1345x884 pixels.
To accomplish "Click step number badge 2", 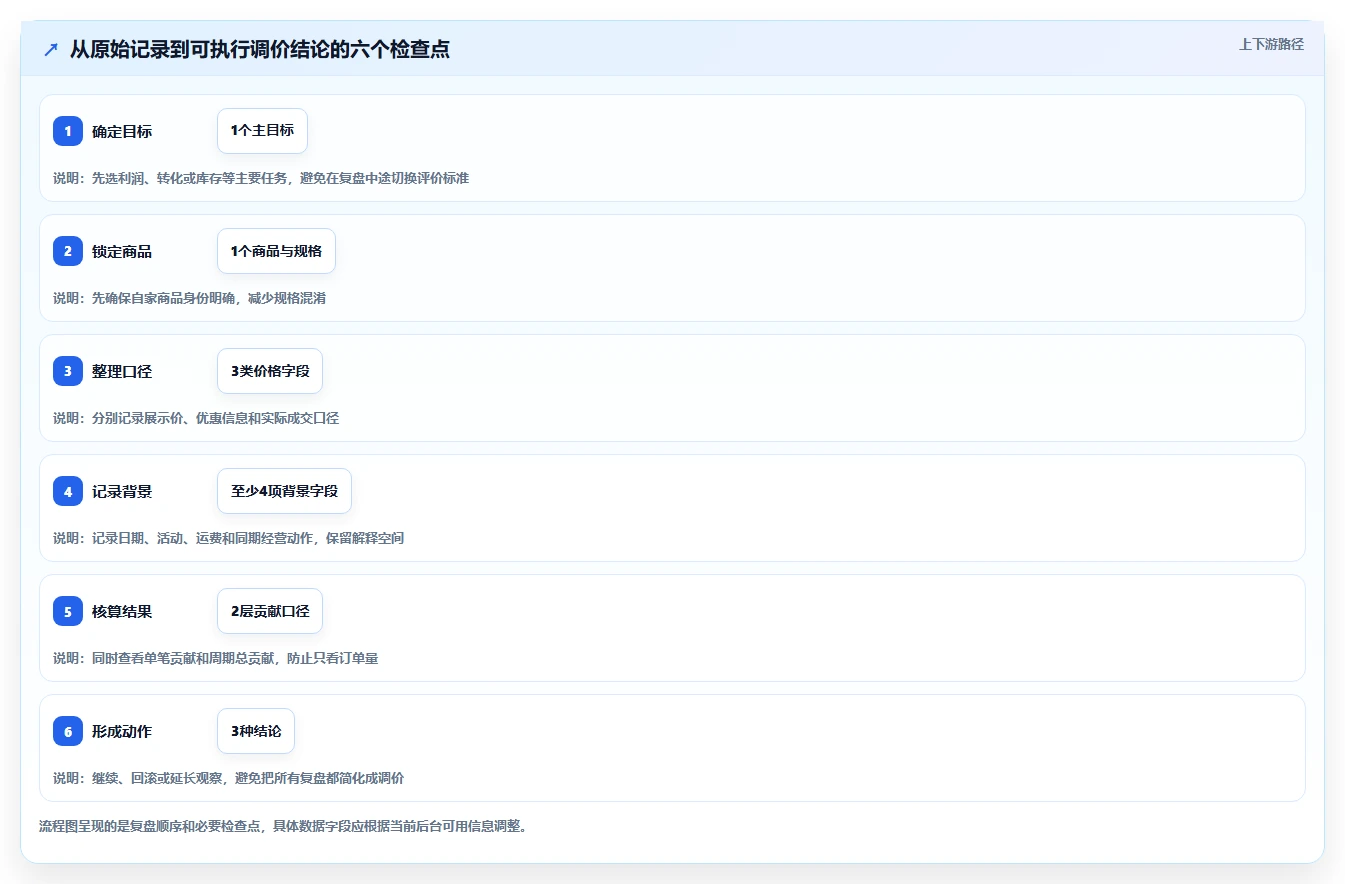I will coord(68,251).
